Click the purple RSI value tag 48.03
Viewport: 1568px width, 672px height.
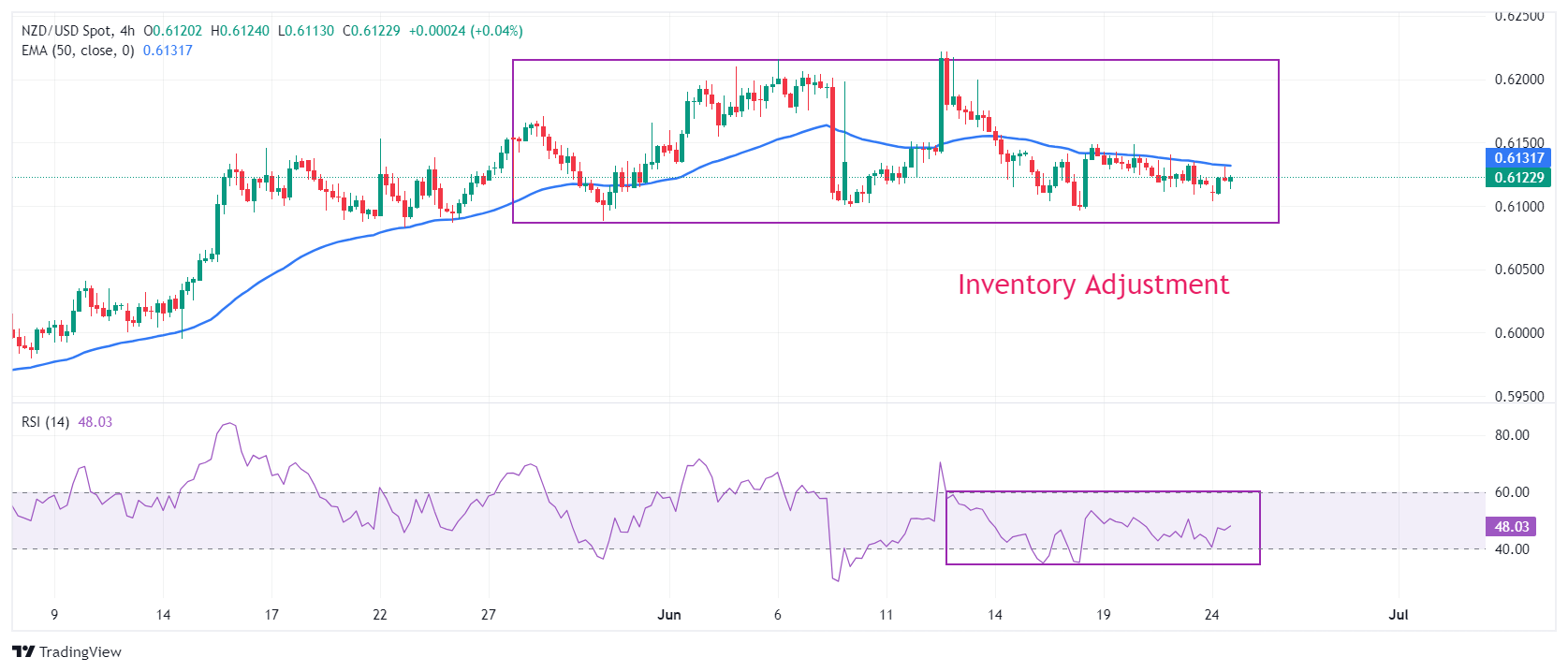tap(1511, 527)
